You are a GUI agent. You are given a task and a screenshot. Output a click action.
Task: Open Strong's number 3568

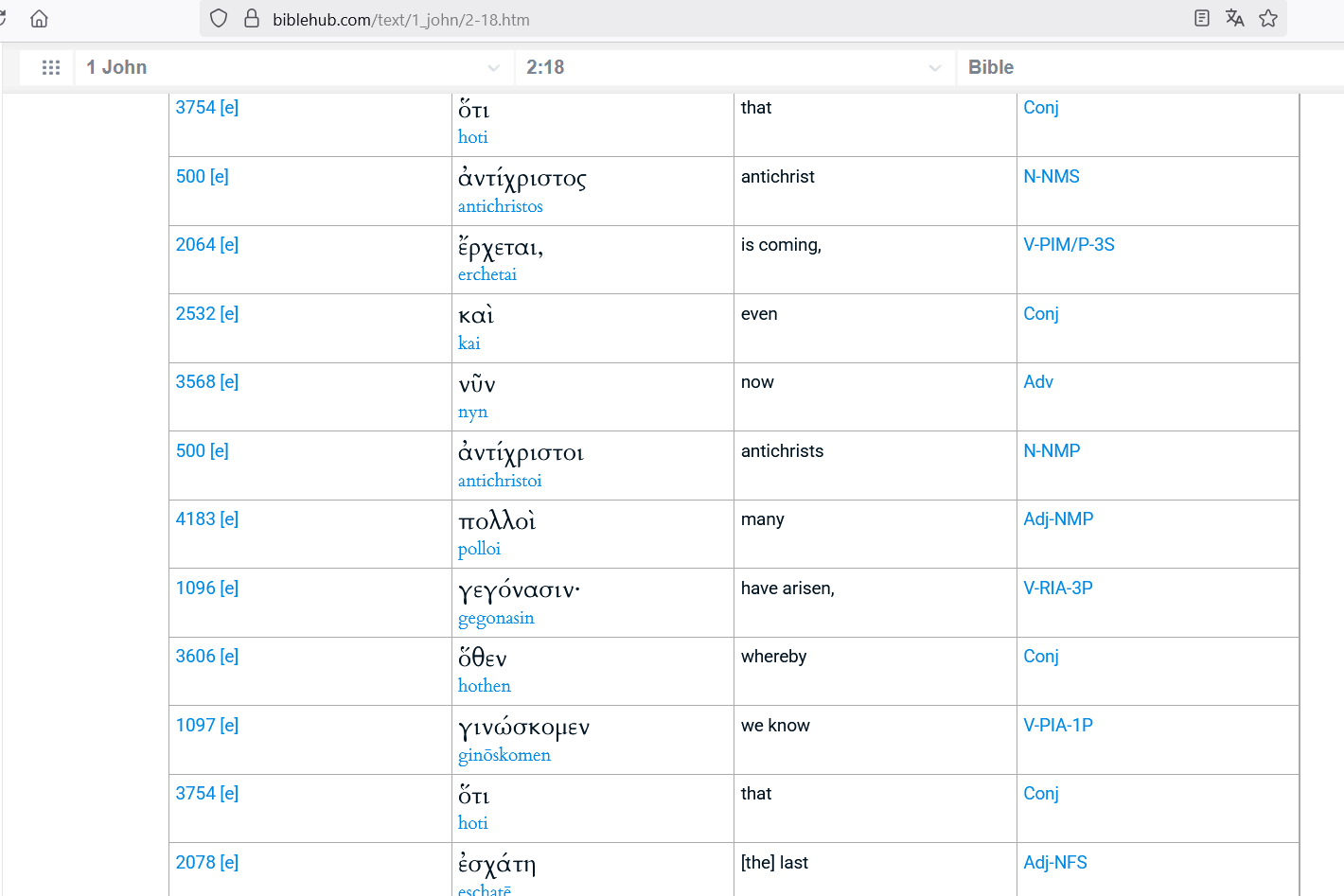(195, 382)
